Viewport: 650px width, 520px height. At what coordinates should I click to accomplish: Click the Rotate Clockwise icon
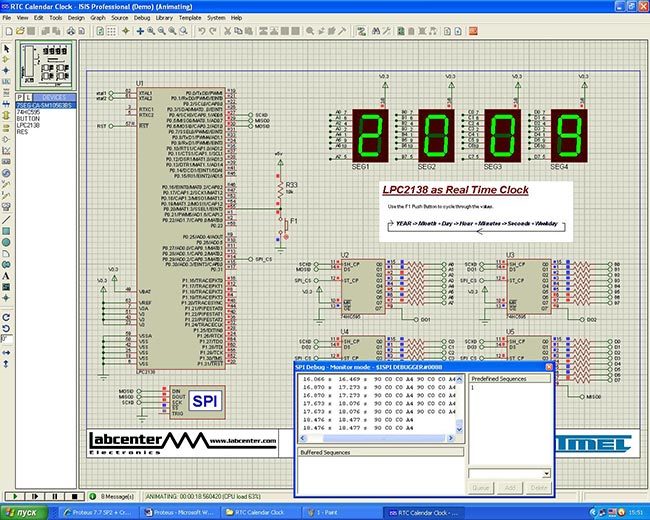coord(6,318)
